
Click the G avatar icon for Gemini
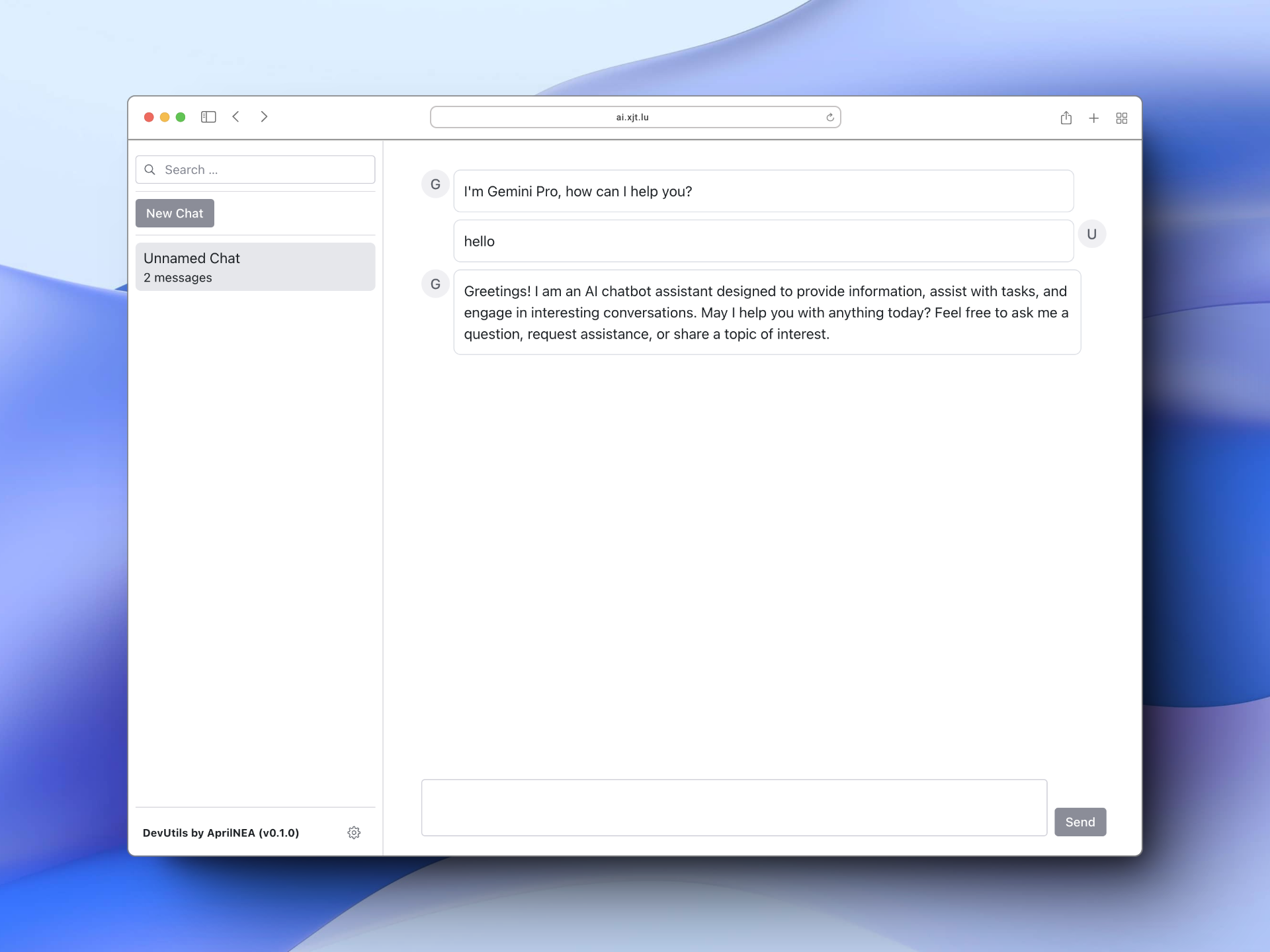tap(435, 184)
